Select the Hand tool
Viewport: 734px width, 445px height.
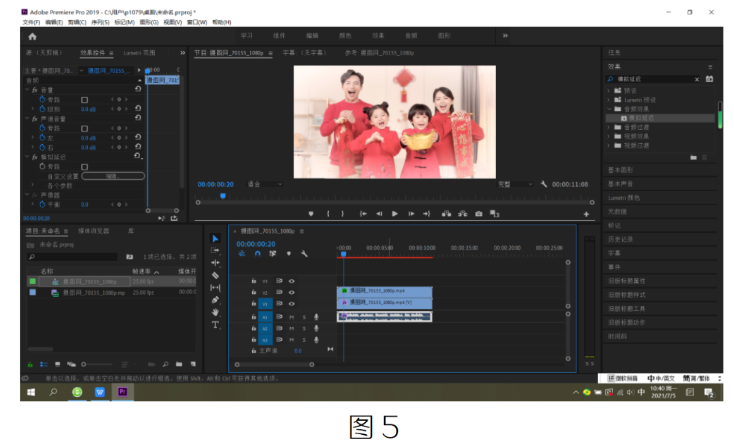(215, 312)
